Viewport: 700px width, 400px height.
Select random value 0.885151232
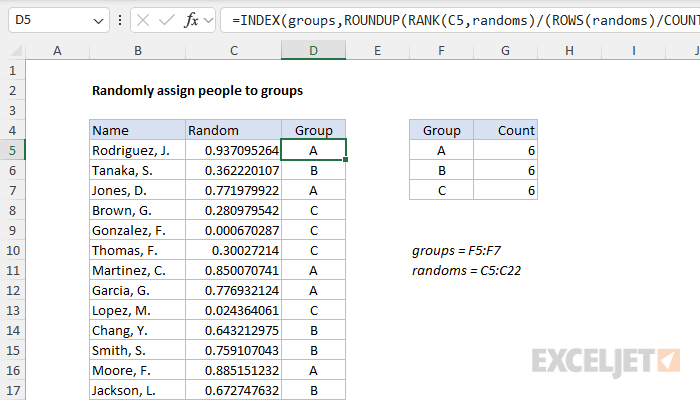(x=233, y=371)
